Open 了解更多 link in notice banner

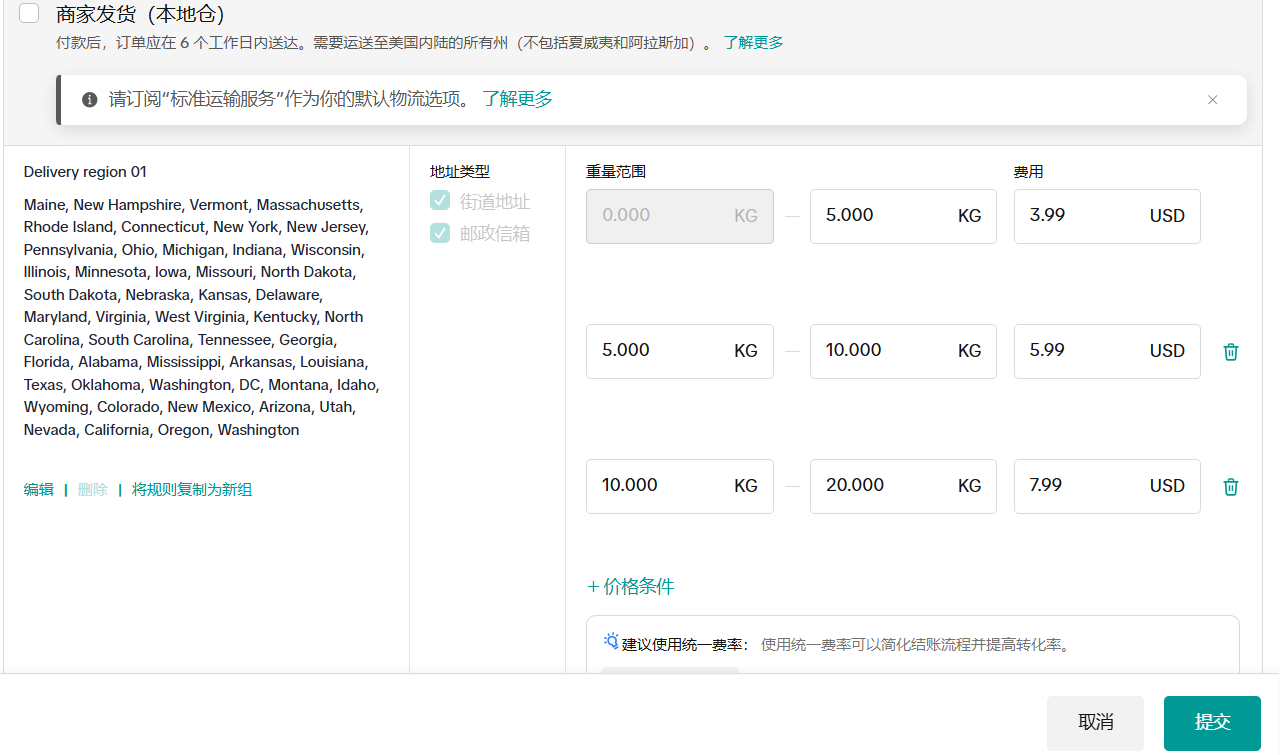point(517,99)
